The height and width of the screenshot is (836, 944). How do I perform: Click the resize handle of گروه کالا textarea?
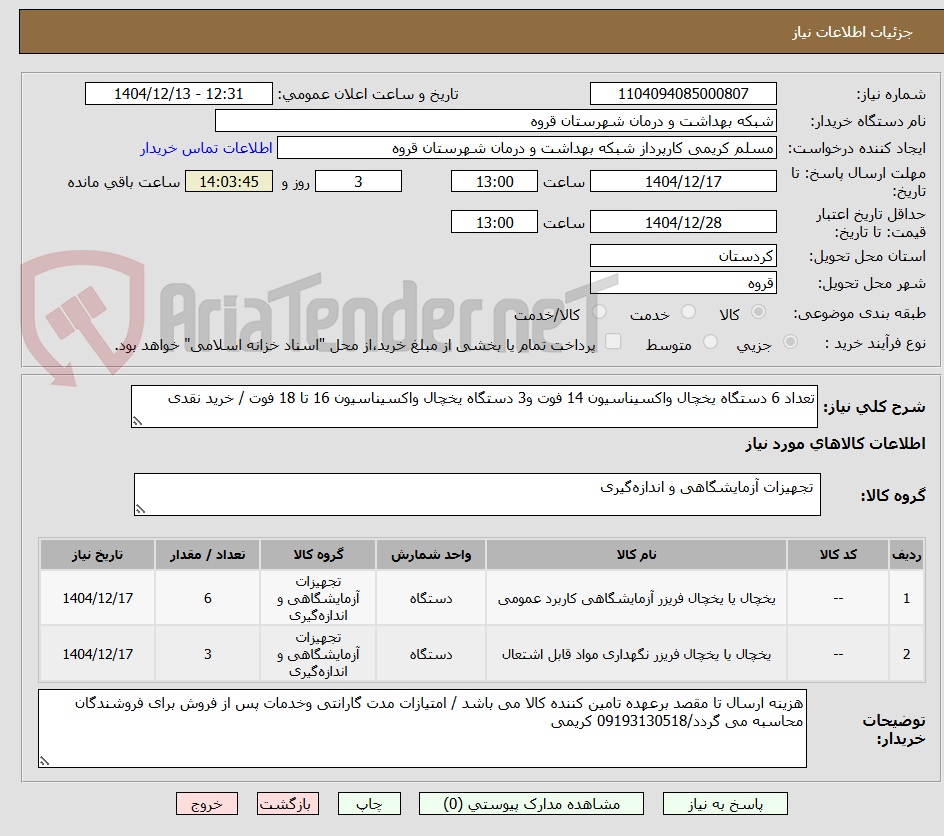tap(140, 509)
